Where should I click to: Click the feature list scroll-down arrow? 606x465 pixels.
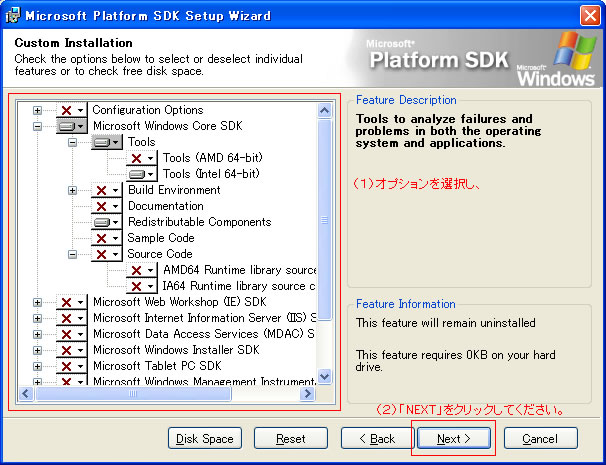[324, 376]
